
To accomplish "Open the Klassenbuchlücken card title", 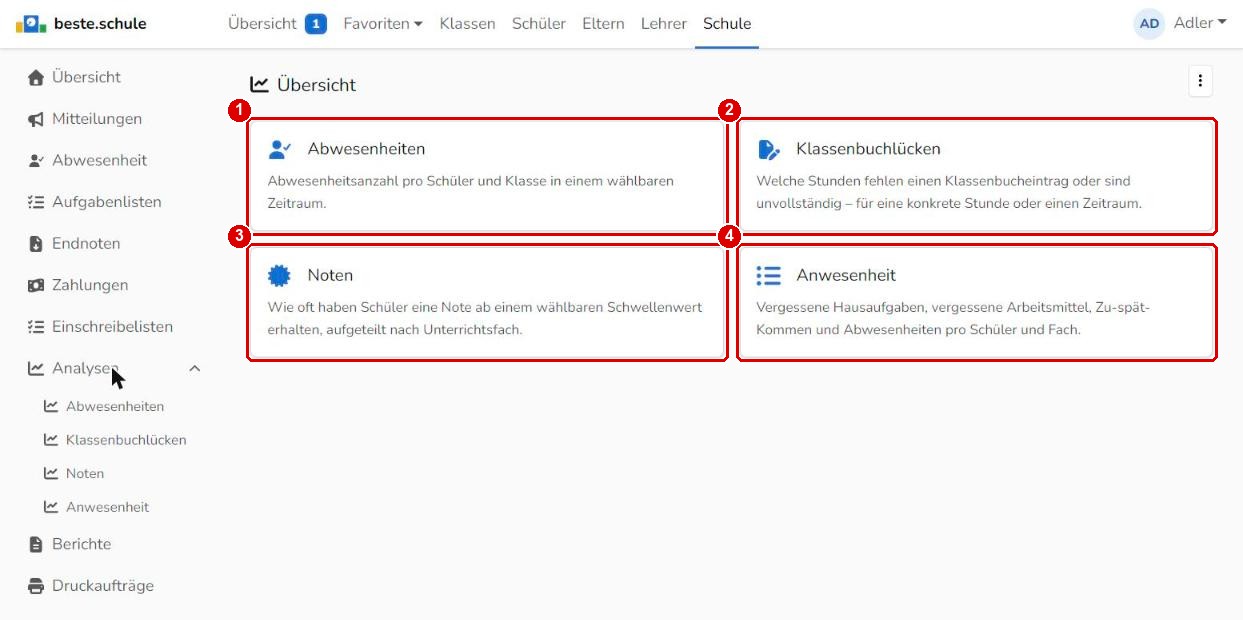I will point(868,149).
